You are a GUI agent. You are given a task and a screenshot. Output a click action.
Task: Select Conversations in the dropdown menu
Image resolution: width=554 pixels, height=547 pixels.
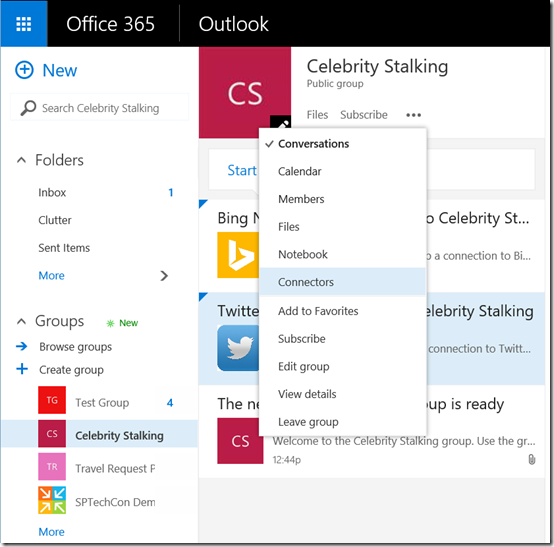pyautogui.click(x=342, y=144)
